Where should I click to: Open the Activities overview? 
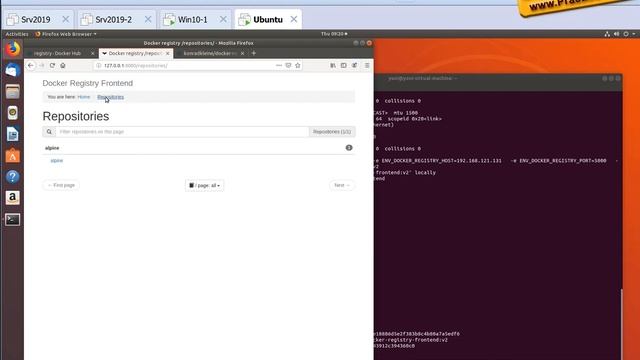pos(17,34)
